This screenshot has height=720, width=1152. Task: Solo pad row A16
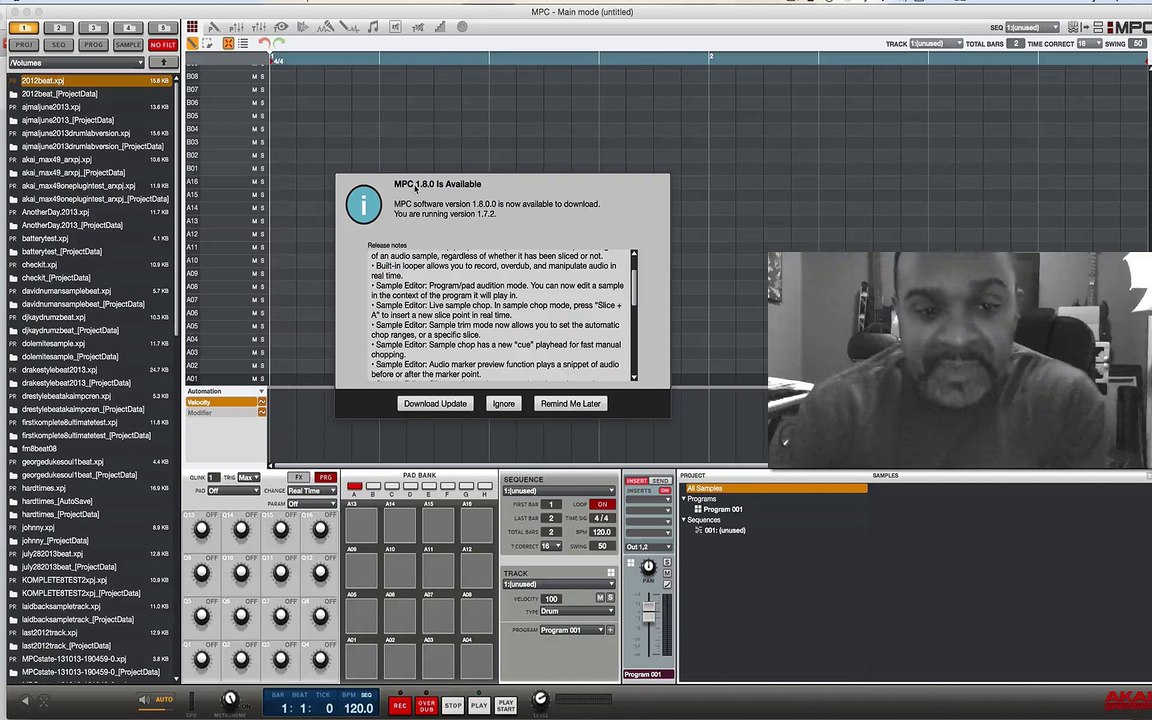click(262, 181)
